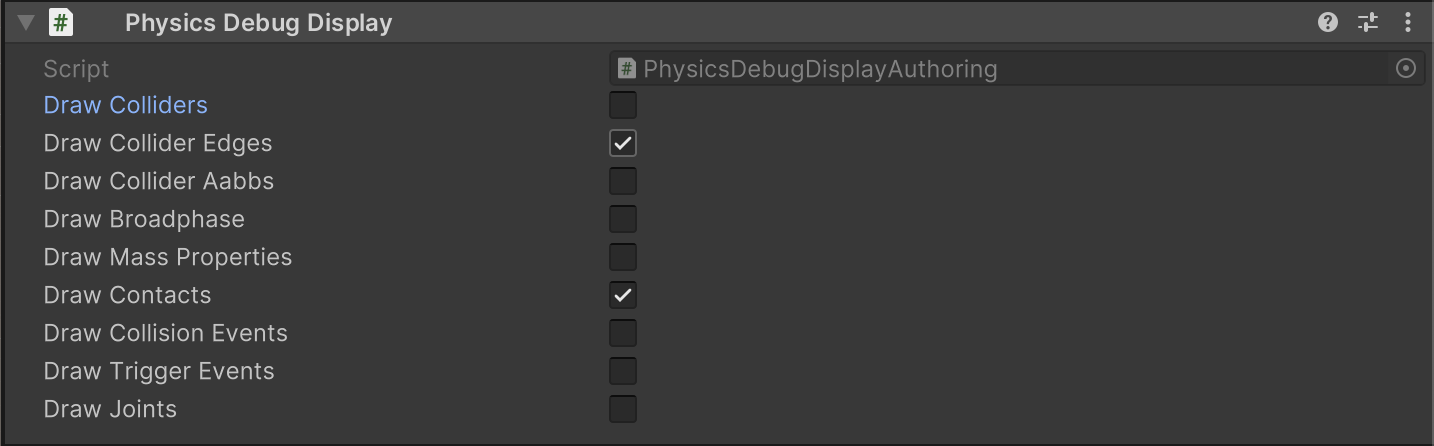
Task: Click the Physics Debug Display header title
Action: tap(258, 22)
